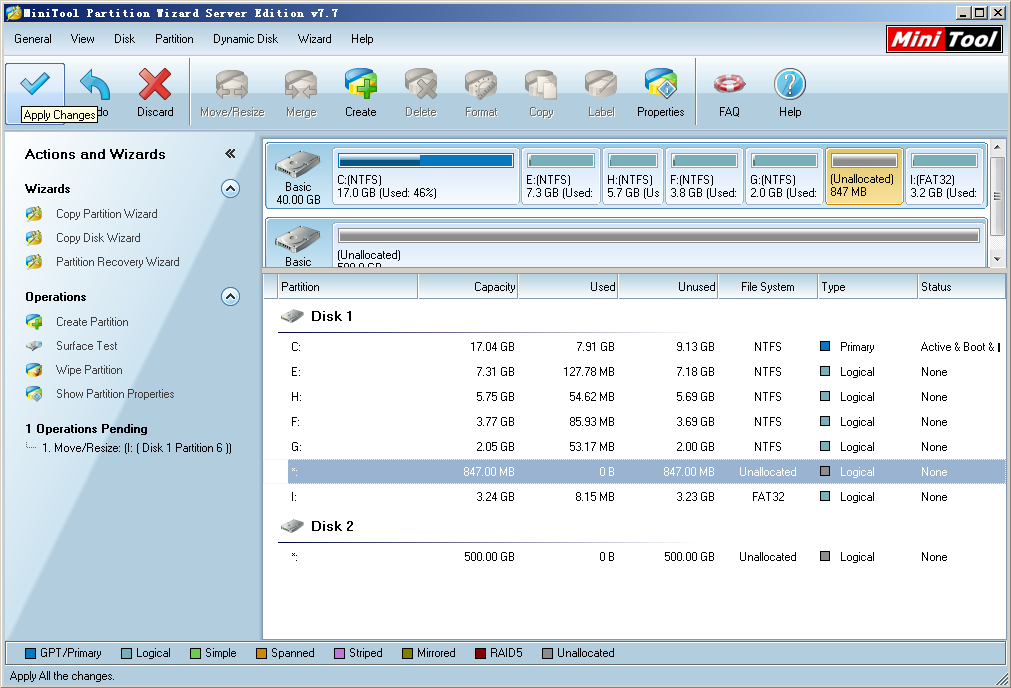Select H:(NTFS) partition block in disk map
Viewport: 1011px width, 688px height.
[x=633, y=176]
